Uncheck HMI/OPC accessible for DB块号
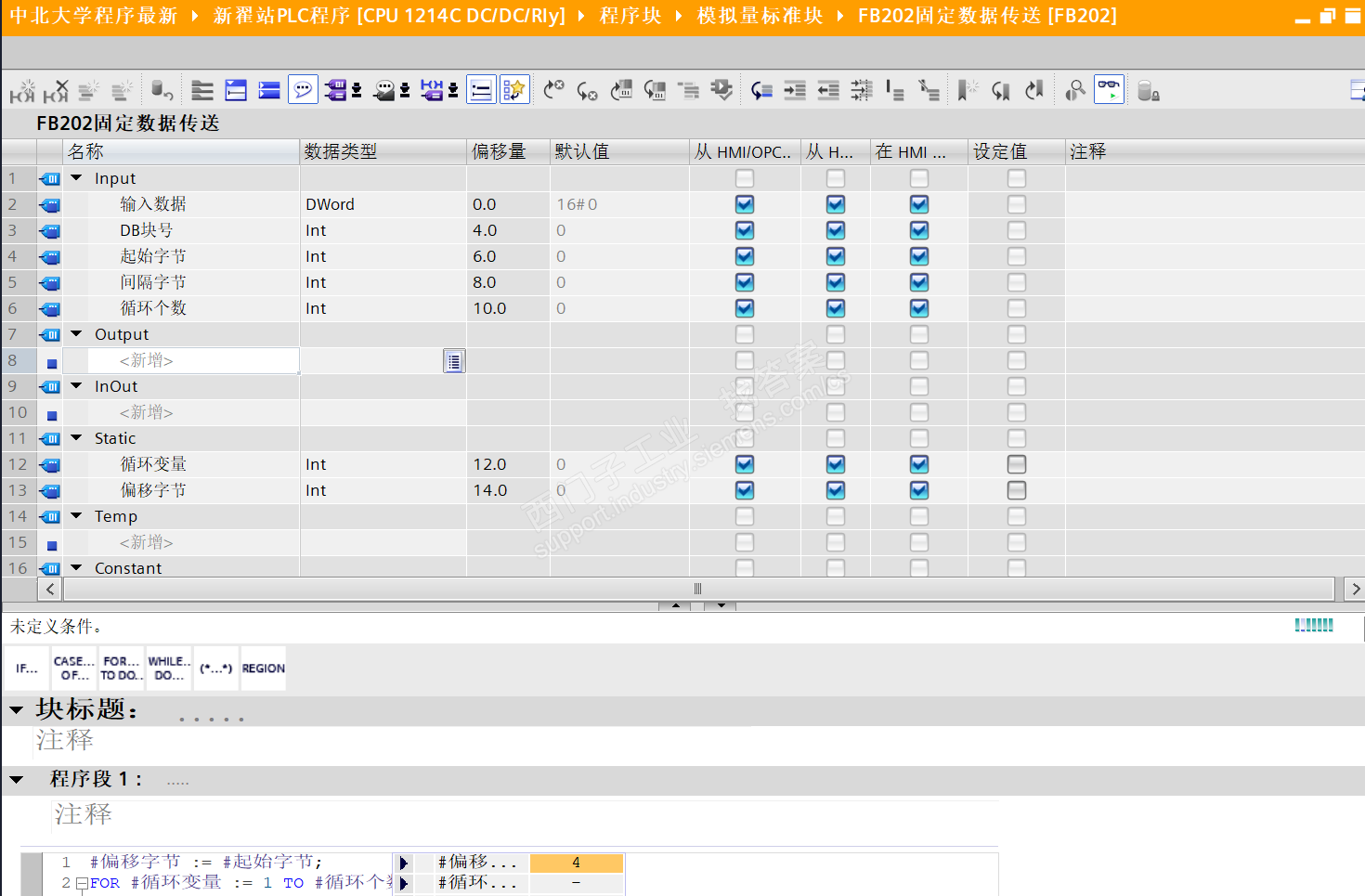Screen dimensions: 1365x896 pos(745,230)
